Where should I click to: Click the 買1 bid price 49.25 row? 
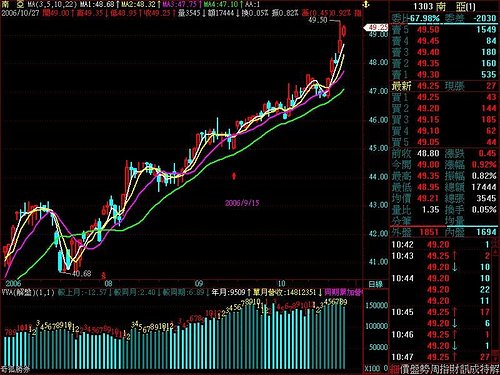coord(444,97)
